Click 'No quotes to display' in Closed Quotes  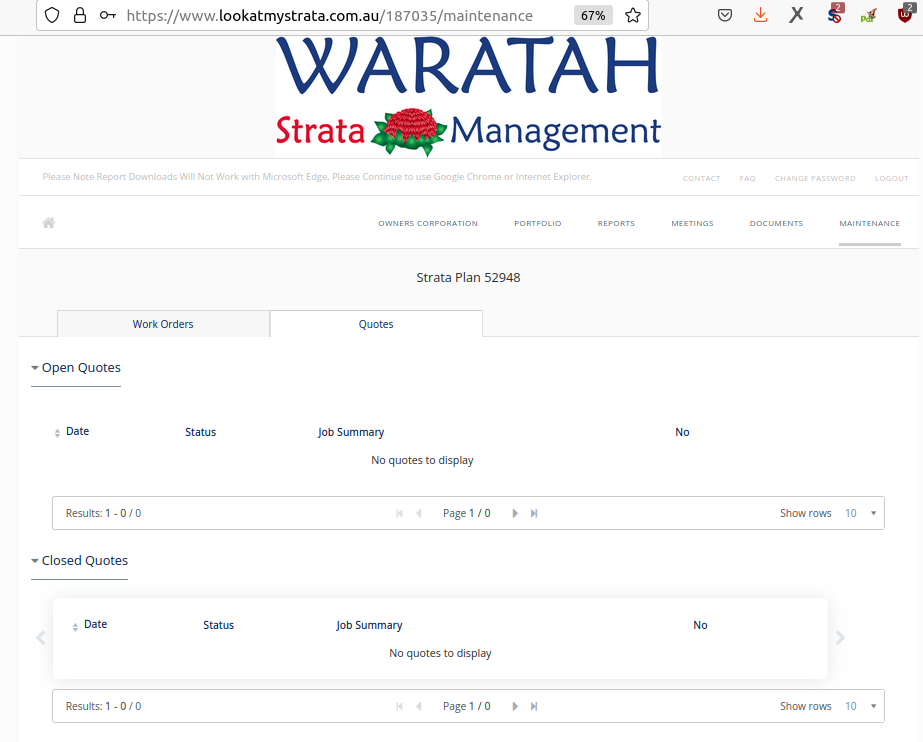point(440,653)
